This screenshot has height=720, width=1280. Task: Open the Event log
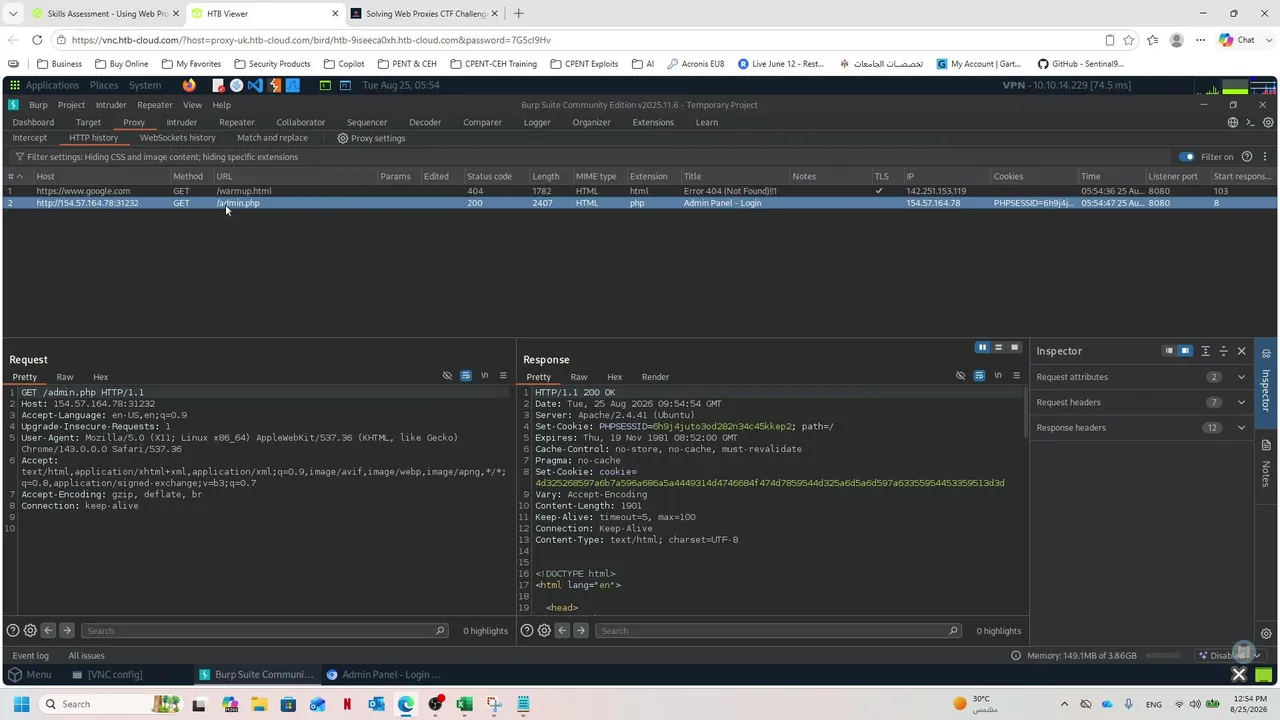[x=30, y=656]
